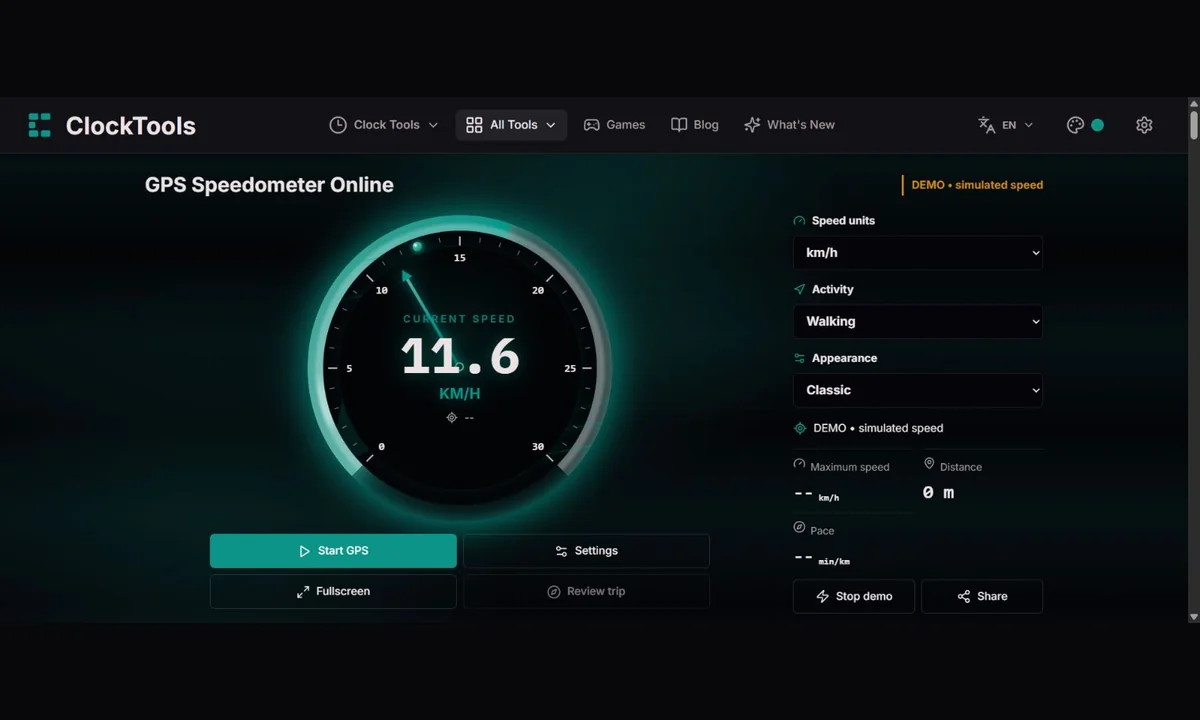Click the GPS crosshair icon under KM/H

click(x=451, y=417)
